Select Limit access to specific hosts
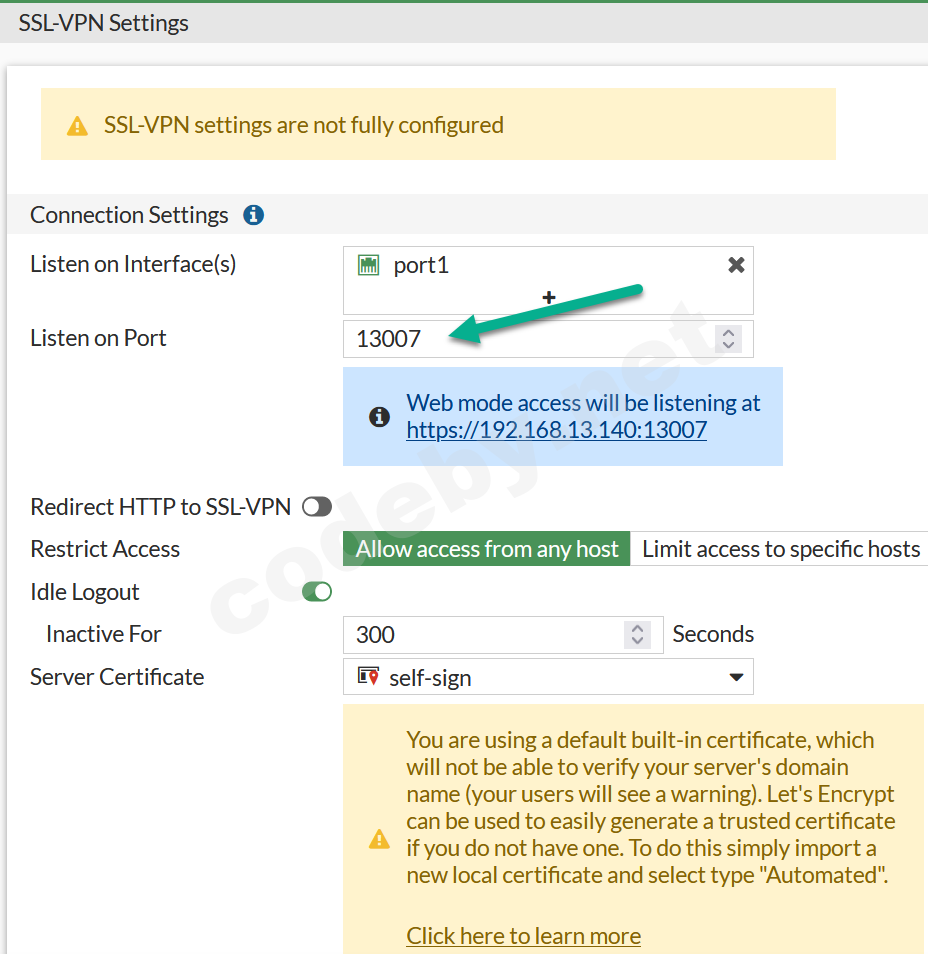 [x=779, y=548]
